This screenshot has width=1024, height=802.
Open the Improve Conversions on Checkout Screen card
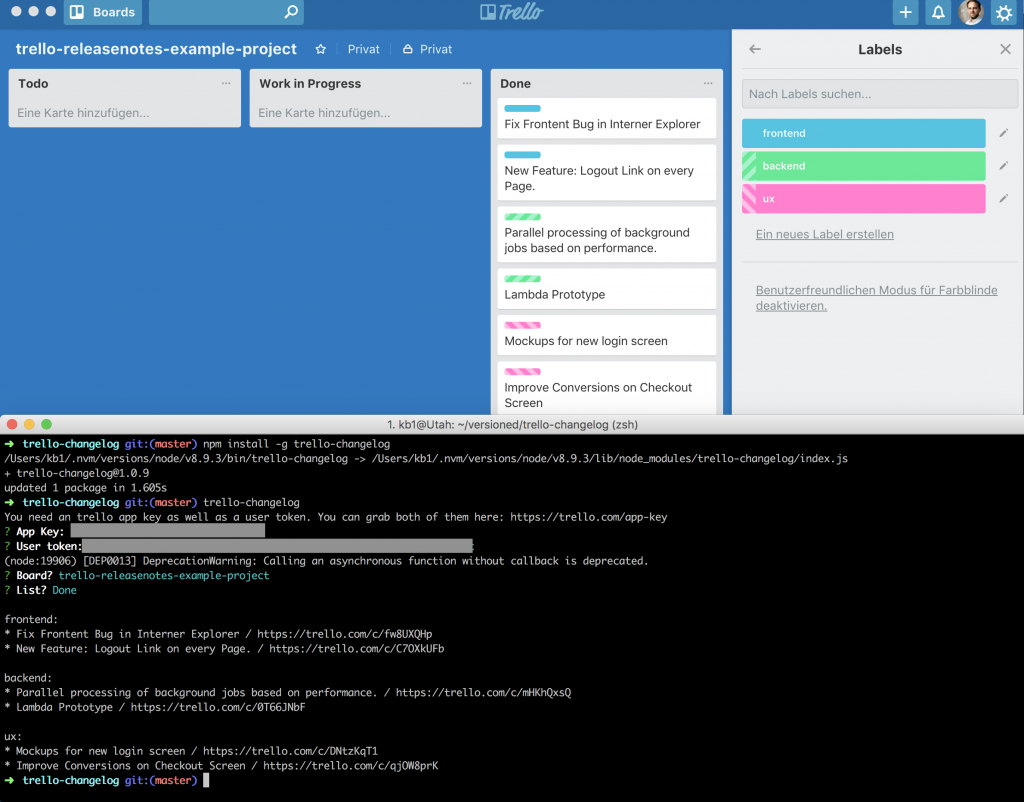[x=606, y=388]
